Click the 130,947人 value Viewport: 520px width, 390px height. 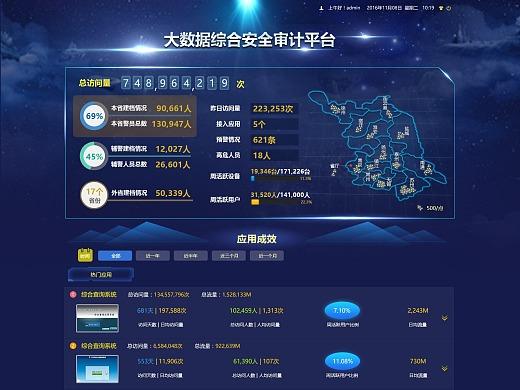pyautogui.click(x=171, y=124)
